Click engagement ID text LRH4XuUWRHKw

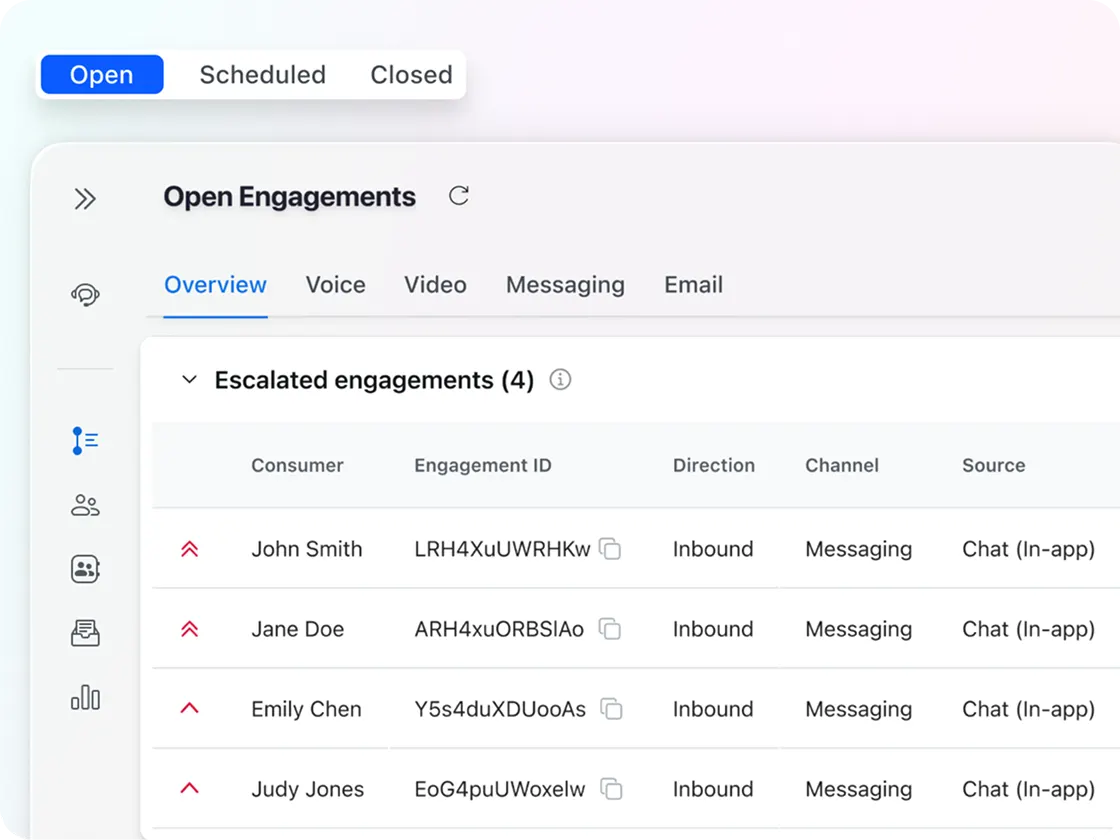click(502, 549)
